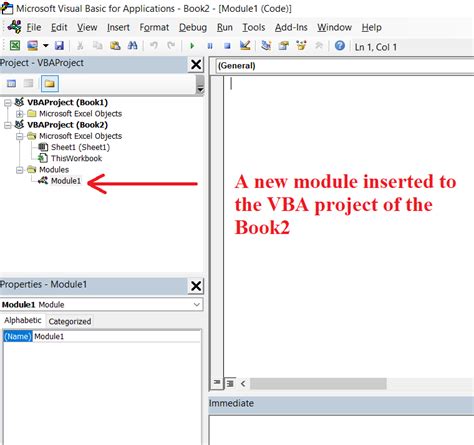Open the File menu
Screen dimensions: 474x445
coord(34,27)
